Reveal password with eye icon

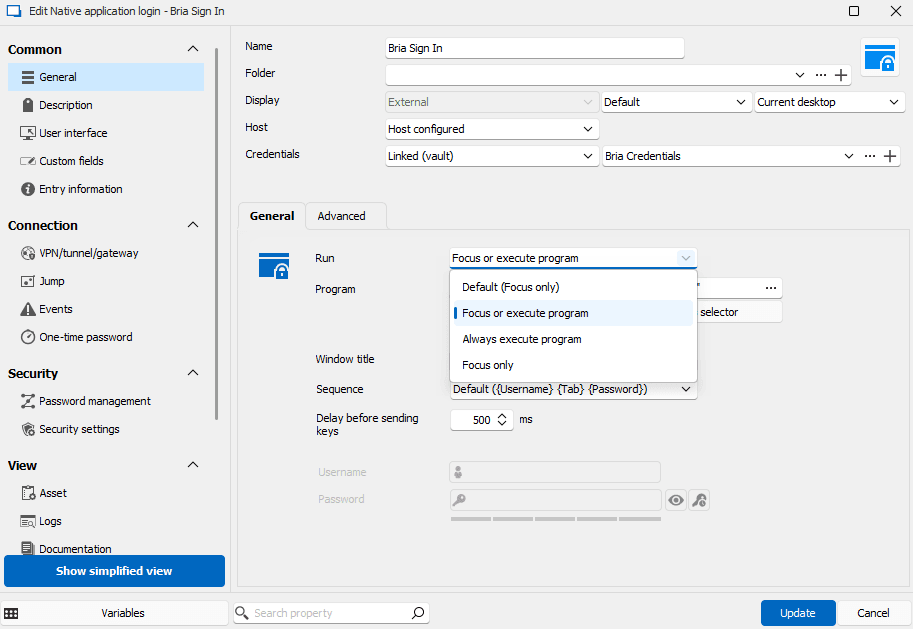676,500
